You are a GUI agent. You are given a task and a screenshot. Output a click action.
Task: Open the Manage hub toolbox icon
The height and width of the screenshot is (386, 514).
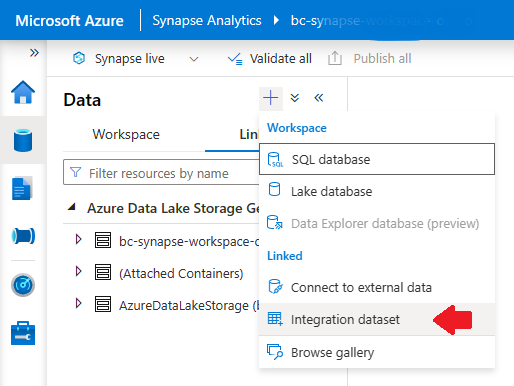pos(23,333)
